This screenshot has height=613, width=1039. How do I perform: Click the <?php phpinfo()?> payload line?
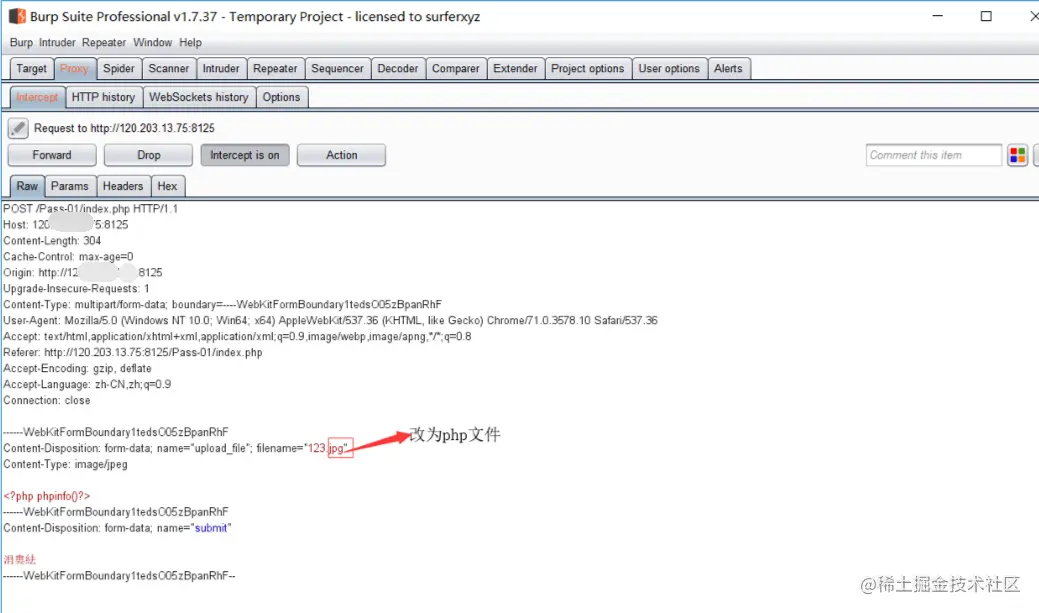[46, 496]
